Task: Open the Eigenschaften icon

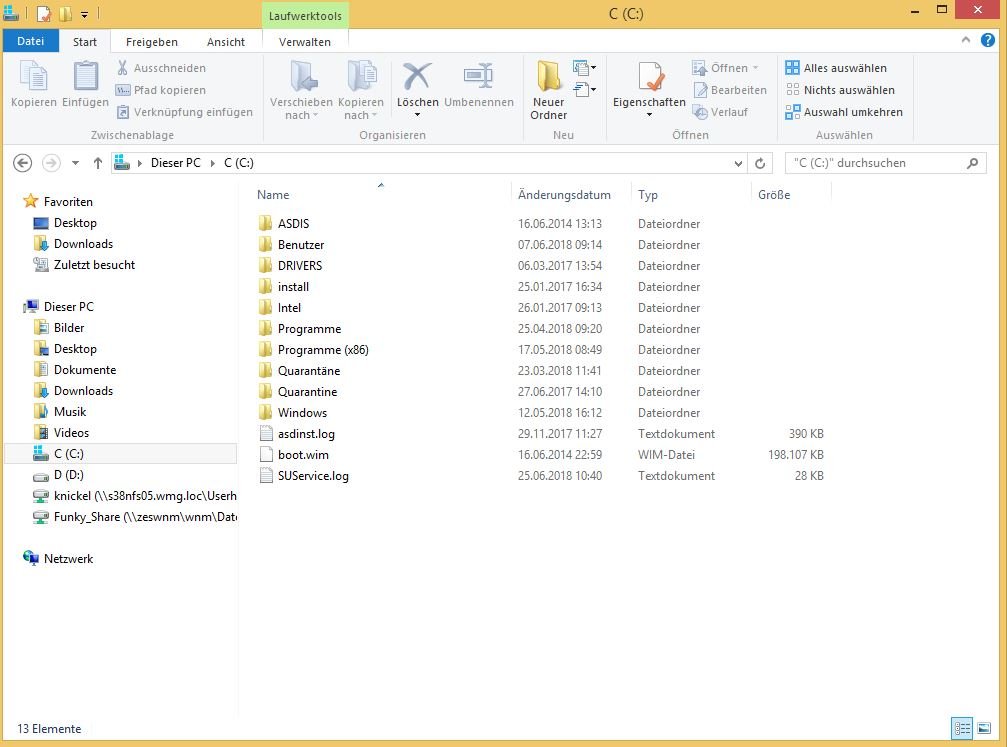Action: (x=651, y=76)
